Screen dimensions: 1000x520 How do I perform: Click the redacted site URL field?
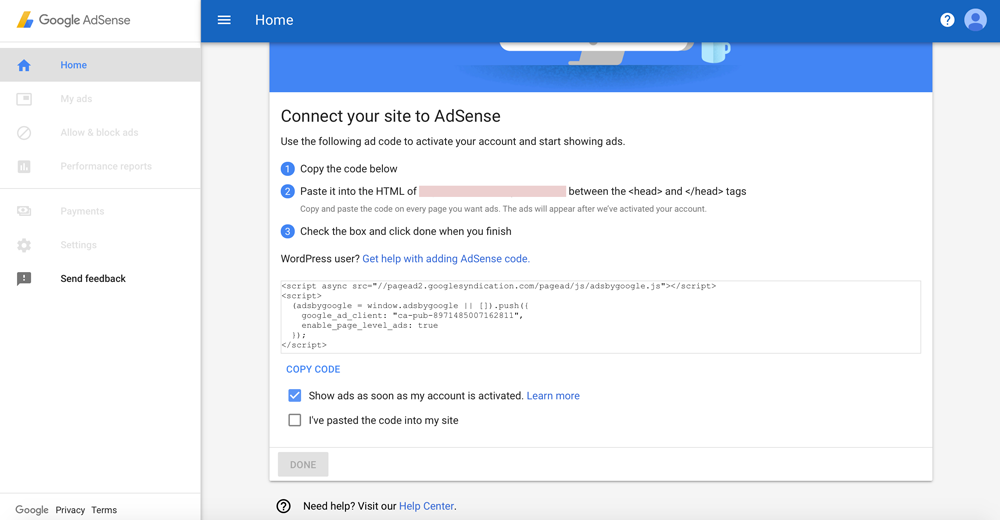(x=492, y=191)
